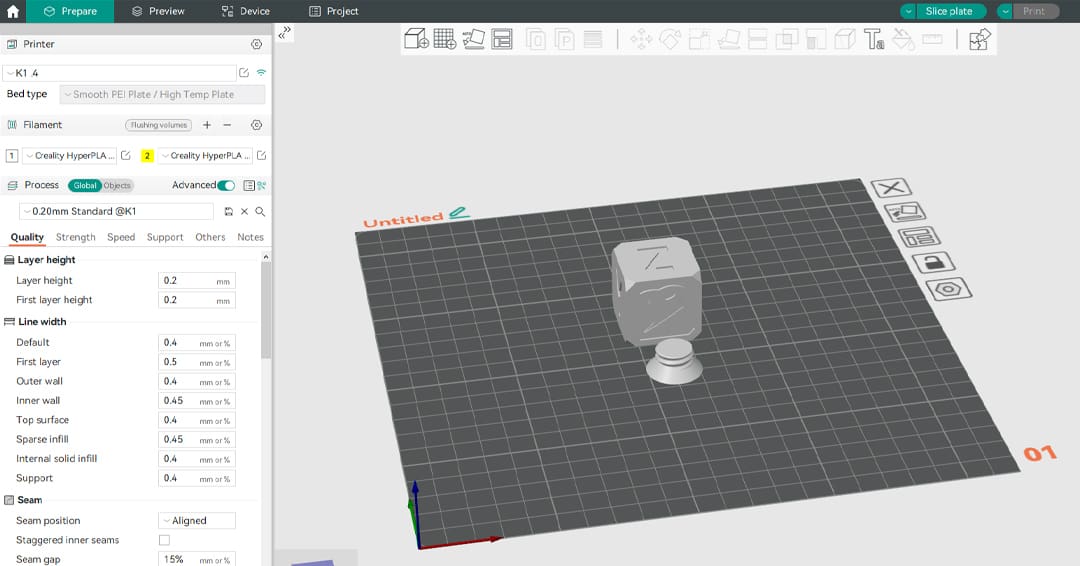Open printer settings gear icon
Screen dimensions: 1080x566
click(x=256, y=44)
